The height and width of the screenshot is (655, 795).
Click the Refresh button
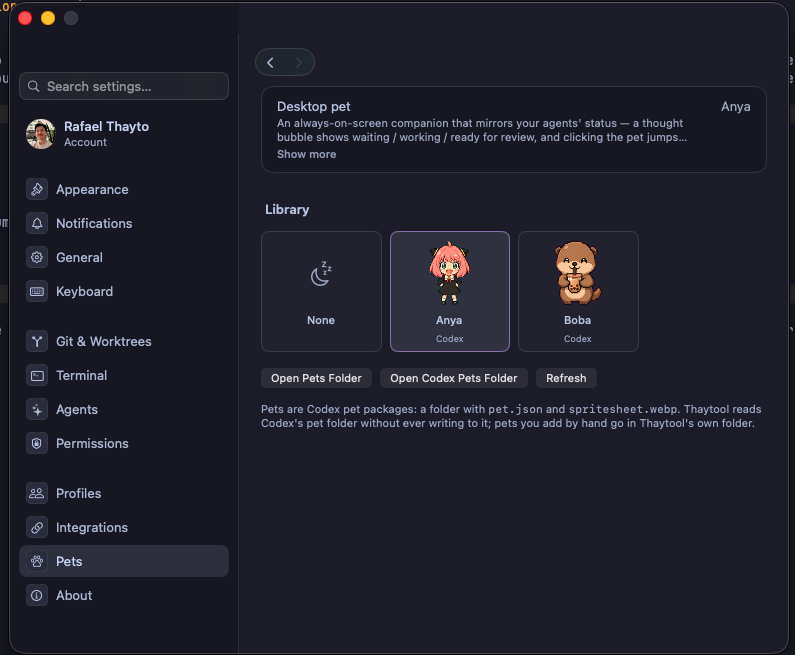[566, 378]
